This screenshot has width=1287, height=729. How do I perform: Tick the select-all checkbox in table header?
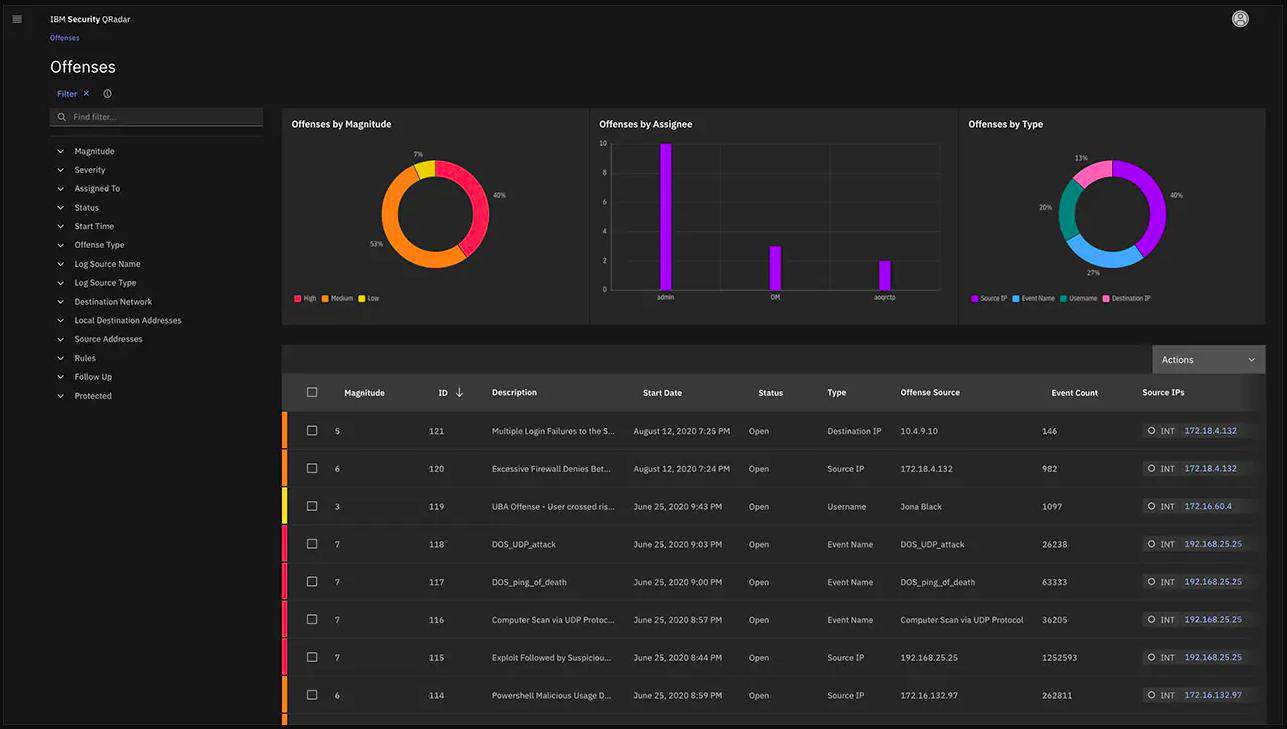(312, 392)
